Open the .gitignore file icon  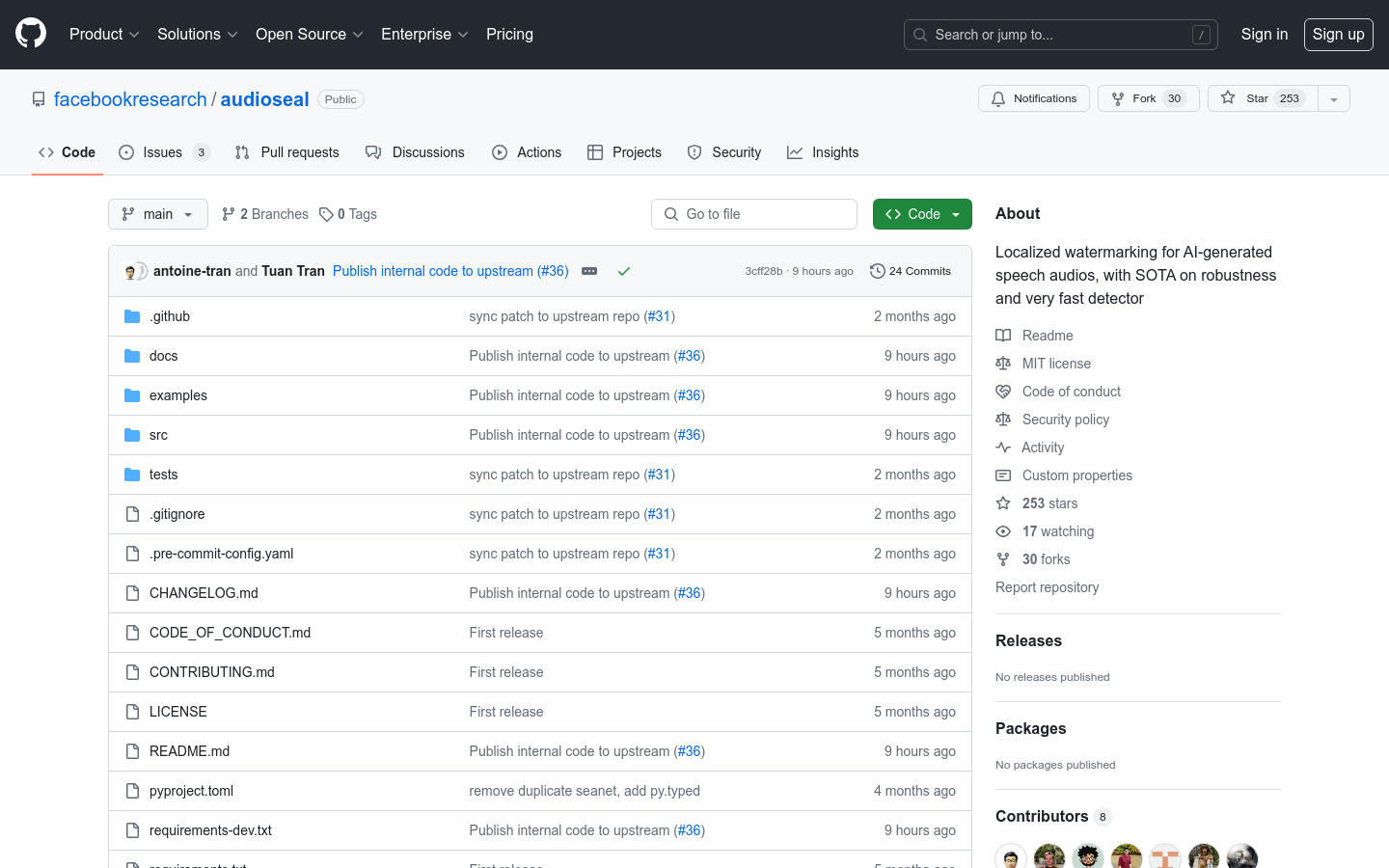pyautogui.click(x=132, y=514)
